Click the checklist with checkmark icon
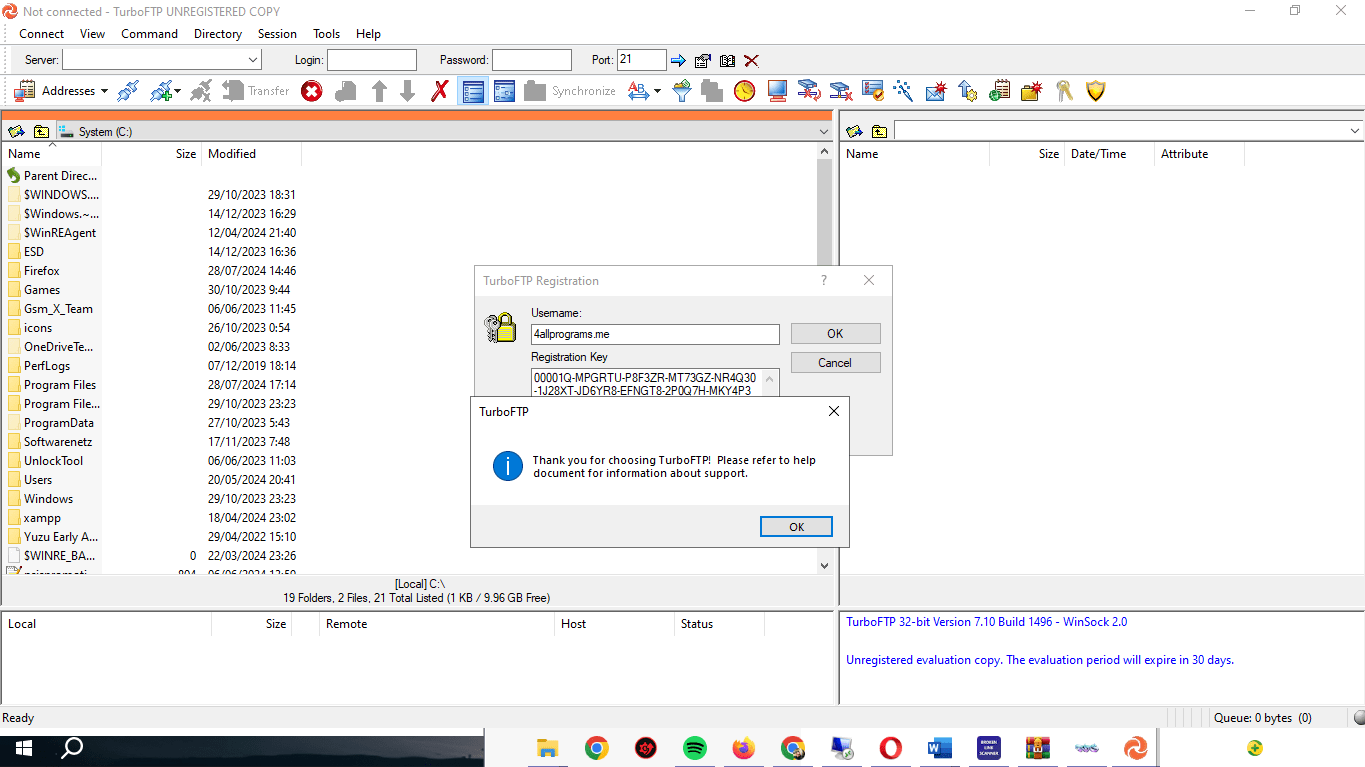 [x=873, y=91]
